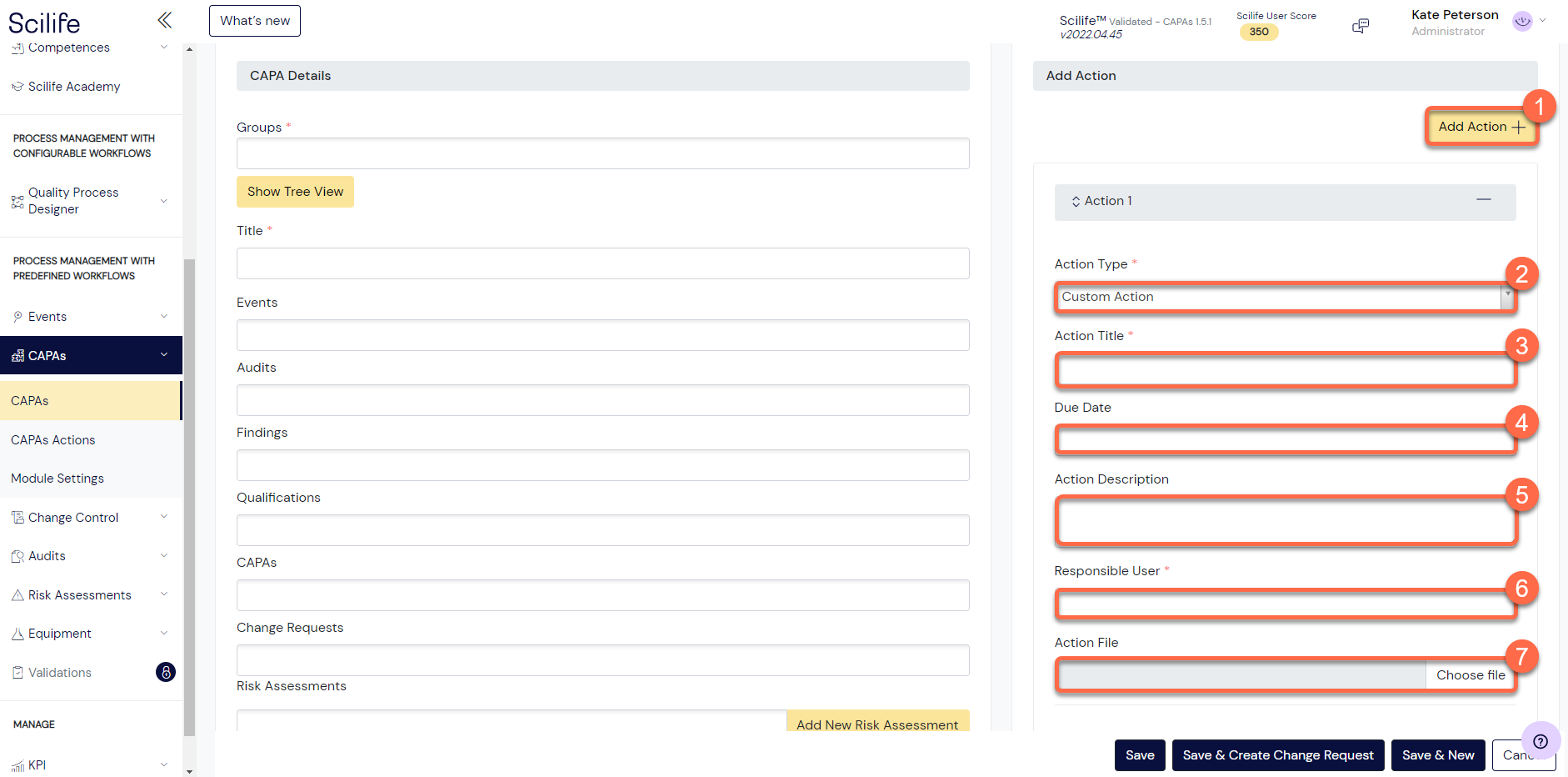Open Kate Peterson's avatar profile
Screen dimensions: 1568x777
click(x=1523, y=22)
